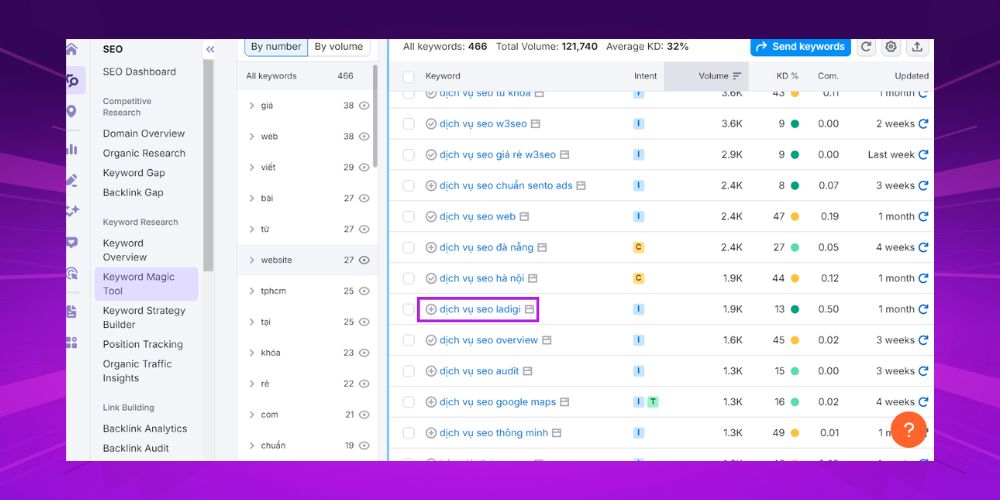
Task: Select Keyword Magic Tool in sidebar
Action: (147, 284)
